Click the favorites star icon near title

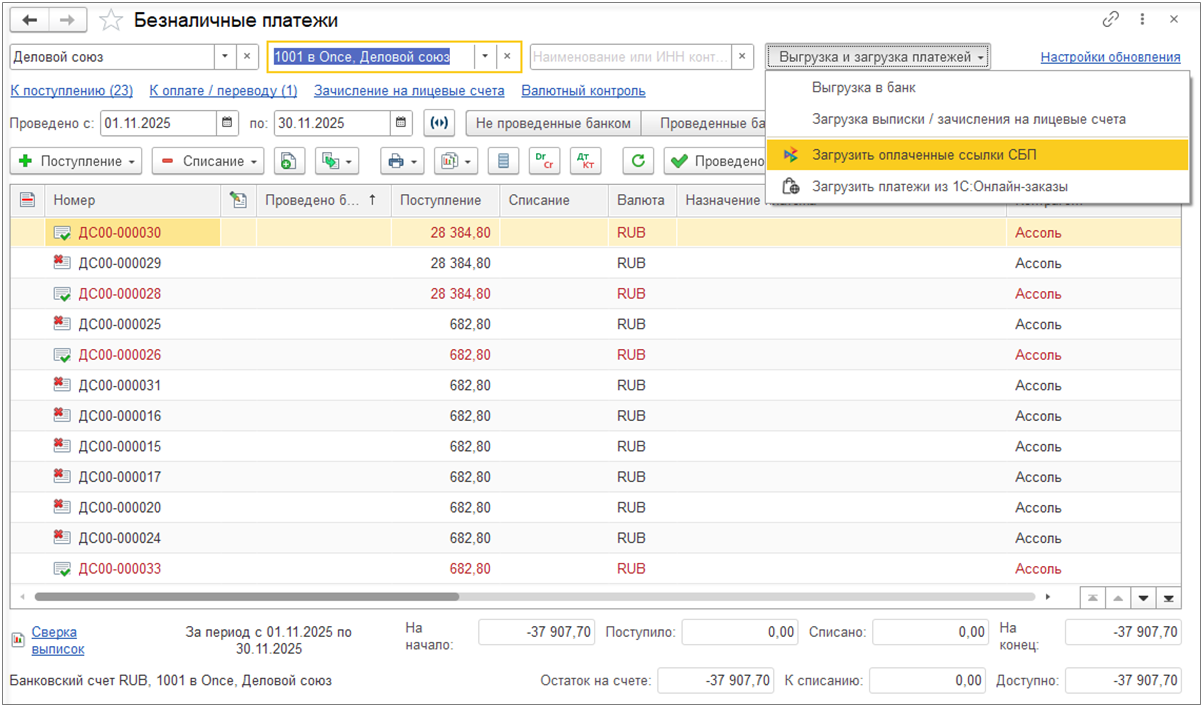[x=111, y=21]
